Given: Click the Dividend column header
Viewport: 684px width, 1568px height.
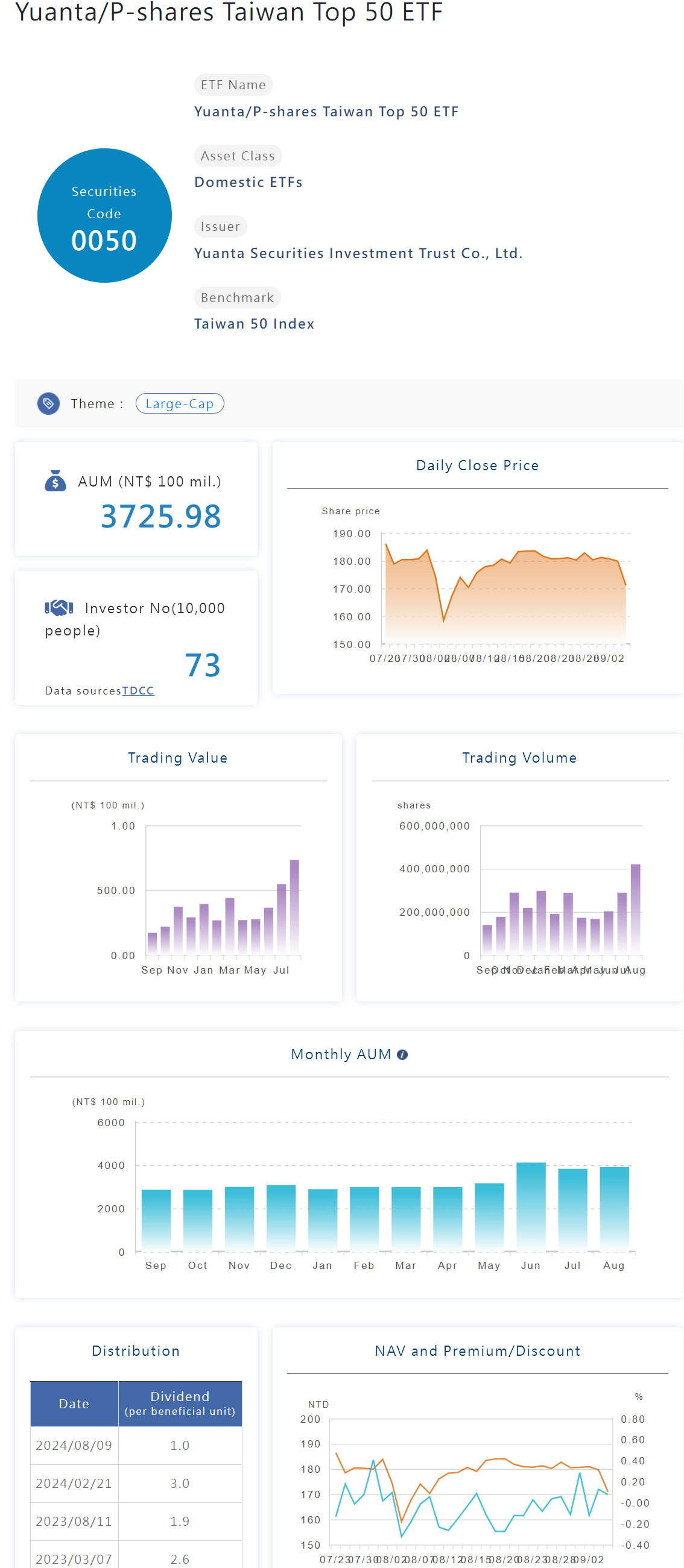Looking at the screenshot, I should pyautogui.click(x=180, y=1403).
